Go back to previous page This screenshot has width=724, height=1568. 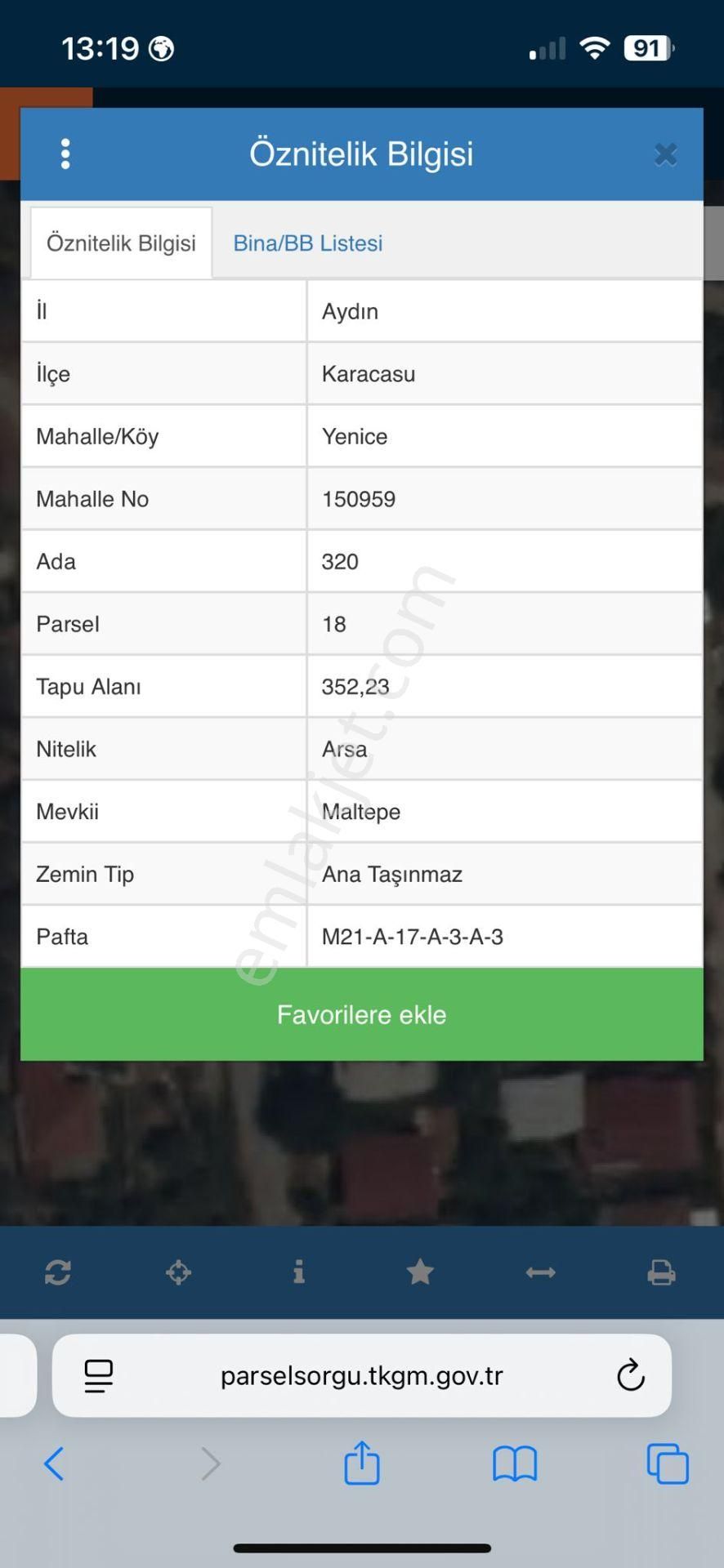pos(54,1463)
